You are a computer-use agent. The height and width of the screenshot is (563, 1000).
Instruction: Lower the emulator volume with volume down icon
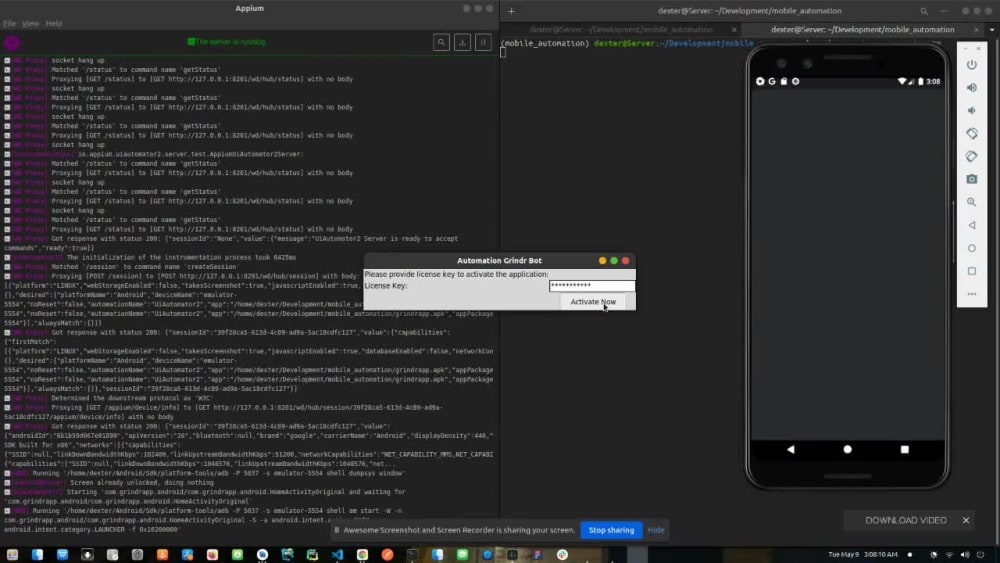971,110
